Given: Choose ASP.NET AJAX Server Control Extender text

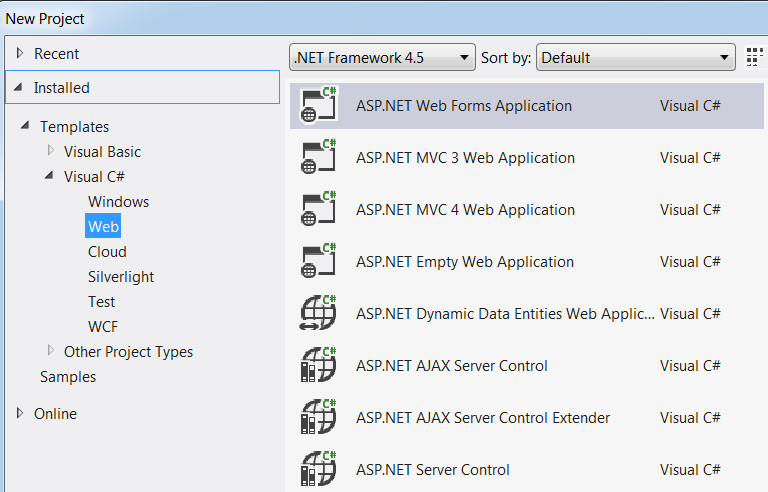Looking at the screenshot, I should tap(483, 417).
